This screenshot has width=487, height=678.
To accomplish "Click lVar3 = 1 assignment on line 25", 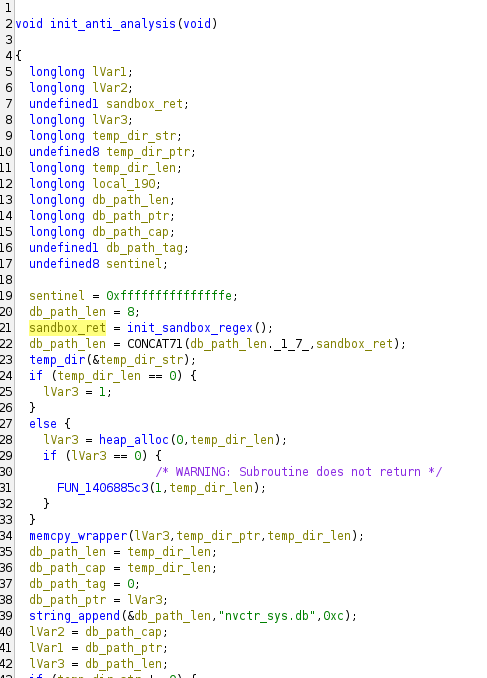I will click(x=77, y=392).
